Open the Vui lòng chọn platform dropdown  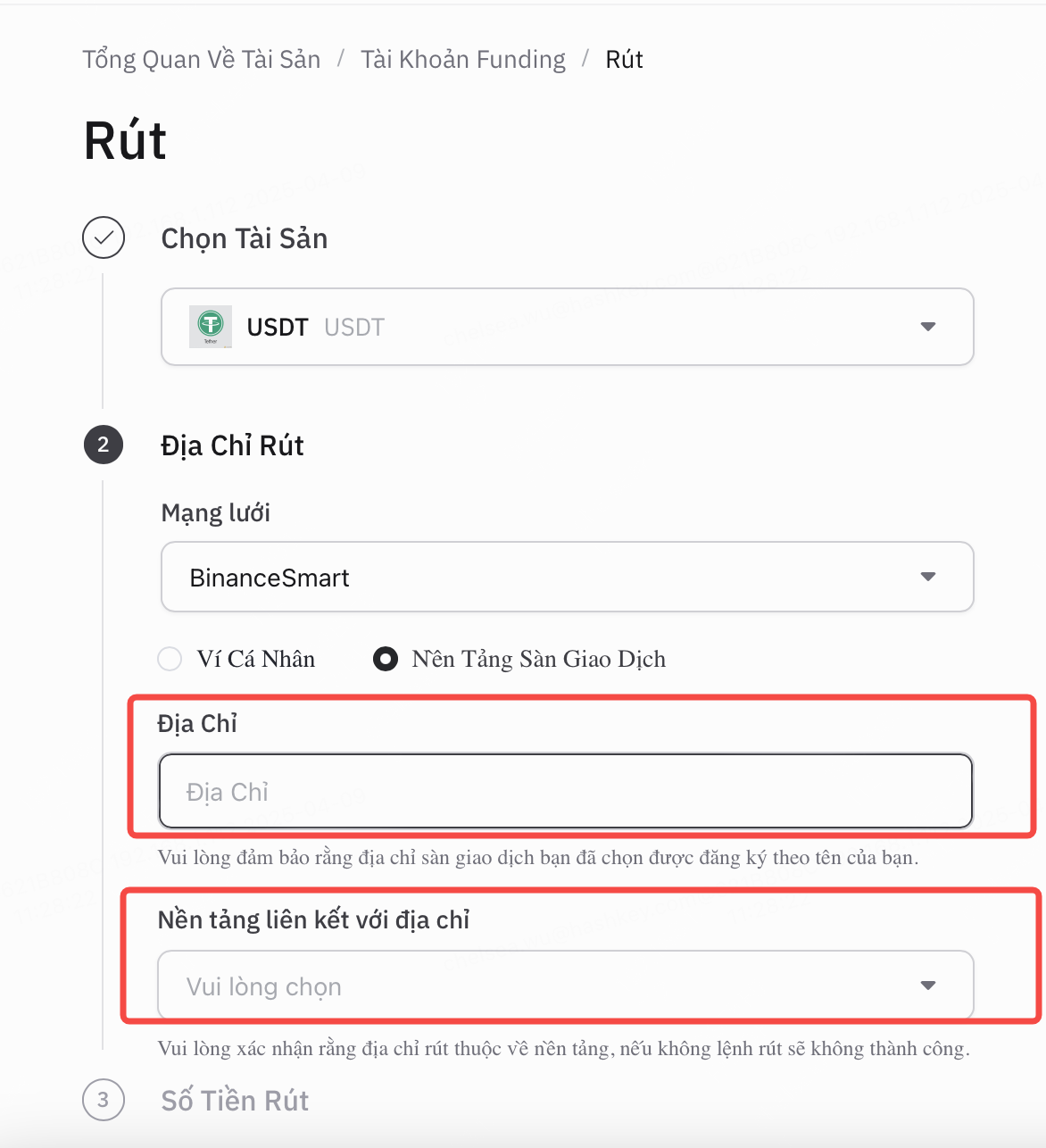(x=566, y=986)
